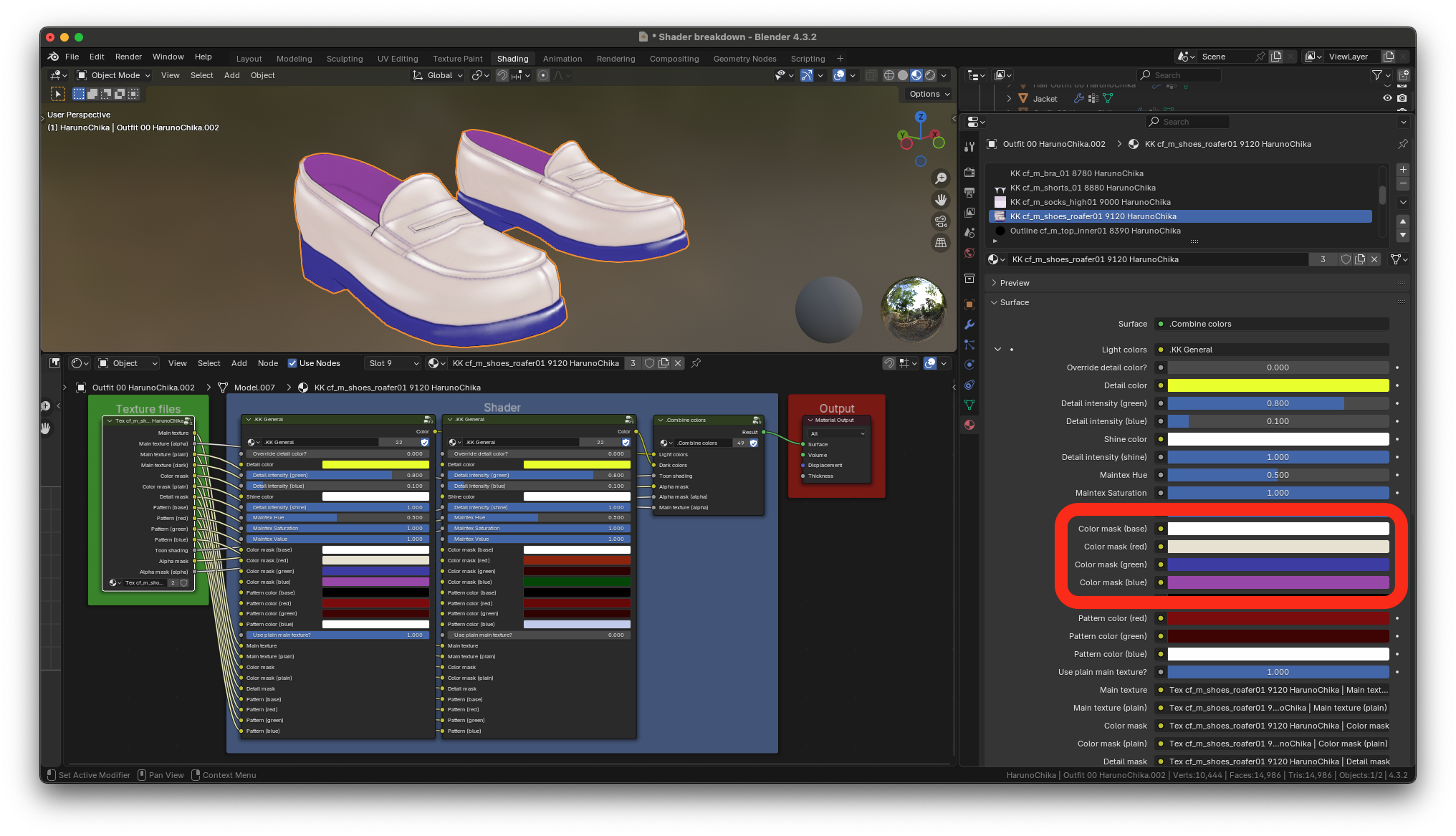Open the Material properties tab icon

coord(969,425)
